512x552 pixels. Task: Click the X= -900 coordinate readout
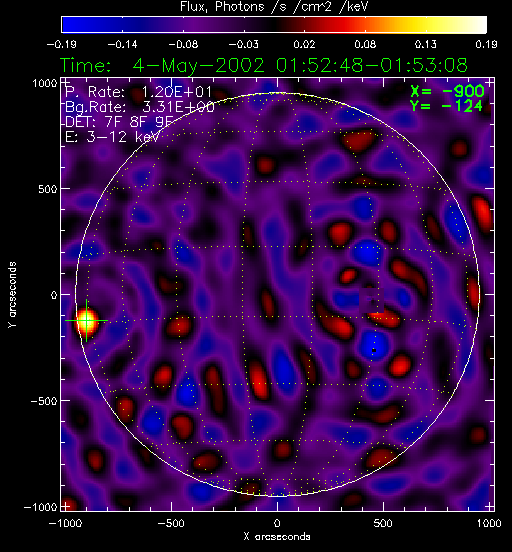pyautogui.click(x=447, y=92)
